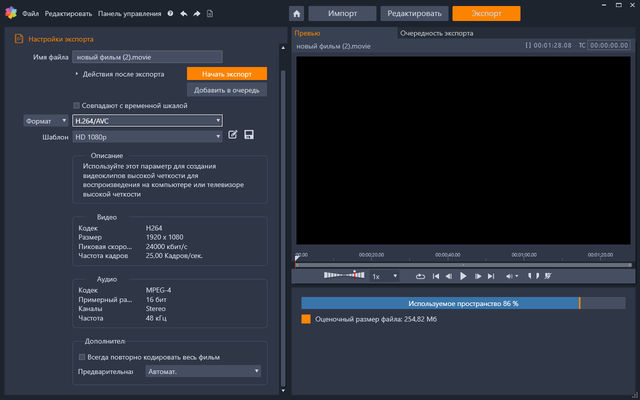This screenshot has height=400, width=640.
Task: Click 'Добавить в очередь' button
Action: coord(226,90)
